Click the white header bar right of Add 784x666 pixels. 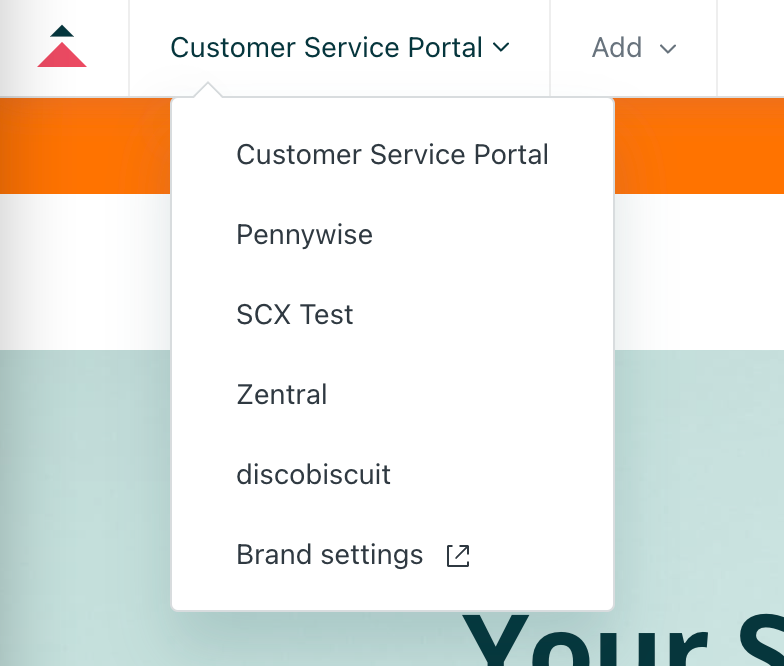[751, 48]
